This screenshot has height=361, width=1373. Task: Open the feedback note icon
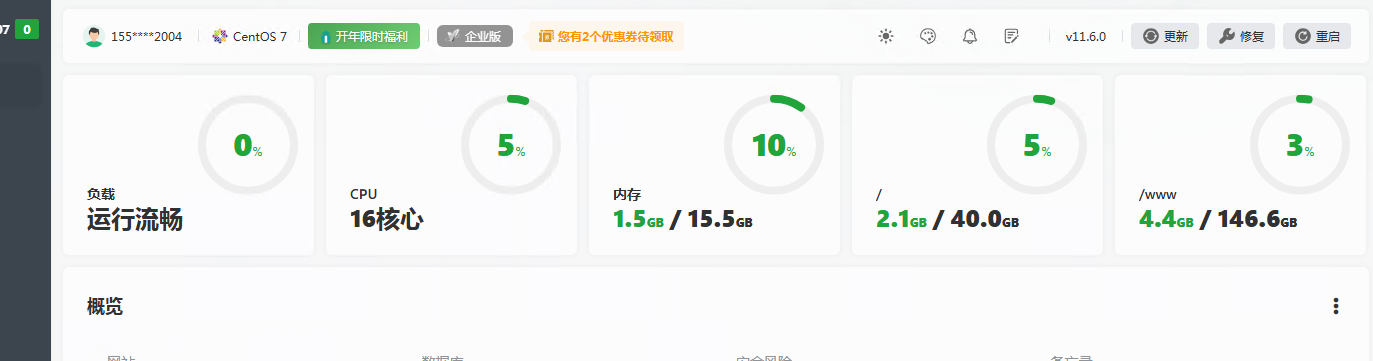[1011, 36]
